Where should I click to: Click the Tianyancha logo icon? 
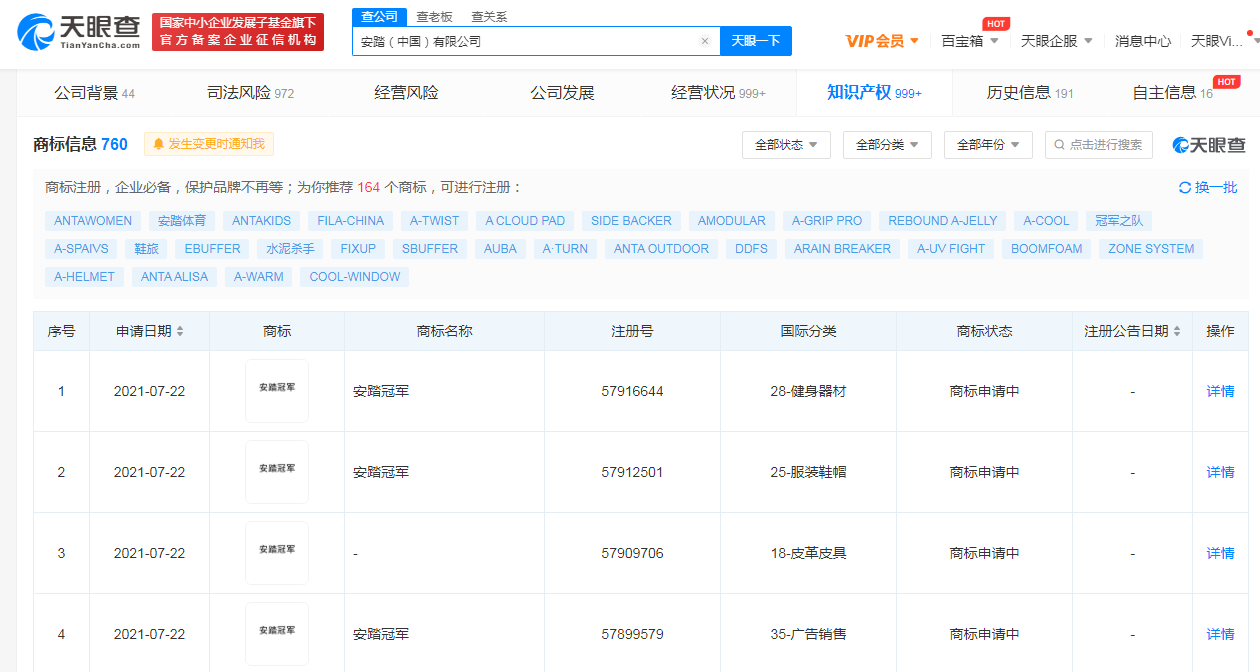click(x=35, y=30)
